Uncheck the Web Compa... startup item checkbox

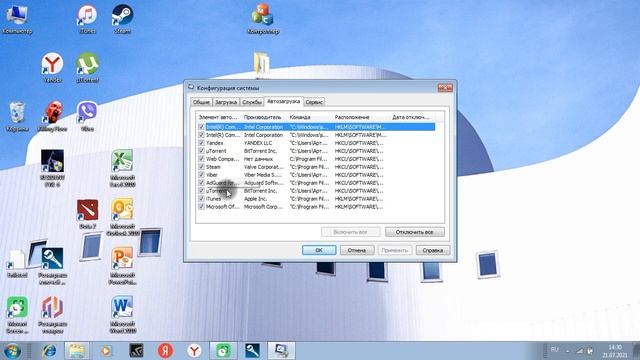pos(201,159)
